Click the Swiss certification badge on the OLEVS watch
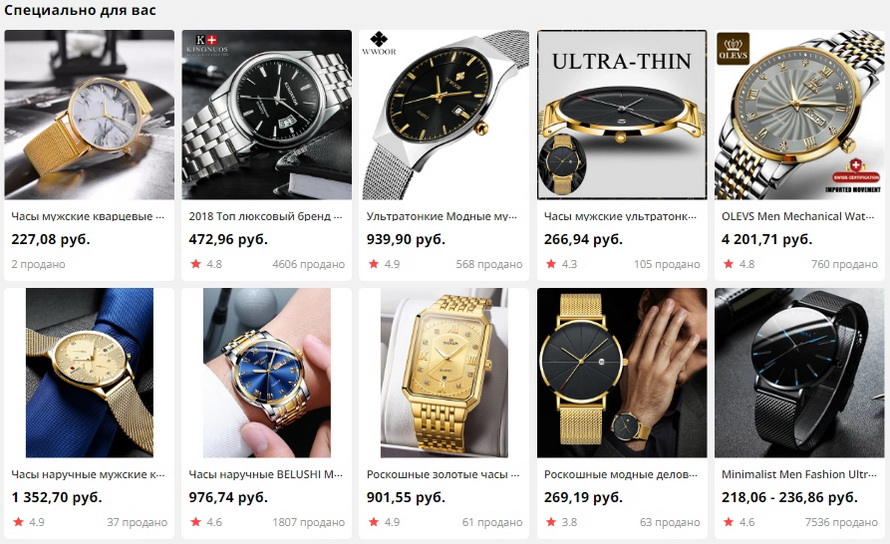890x544 pixels. pos(855,170)
